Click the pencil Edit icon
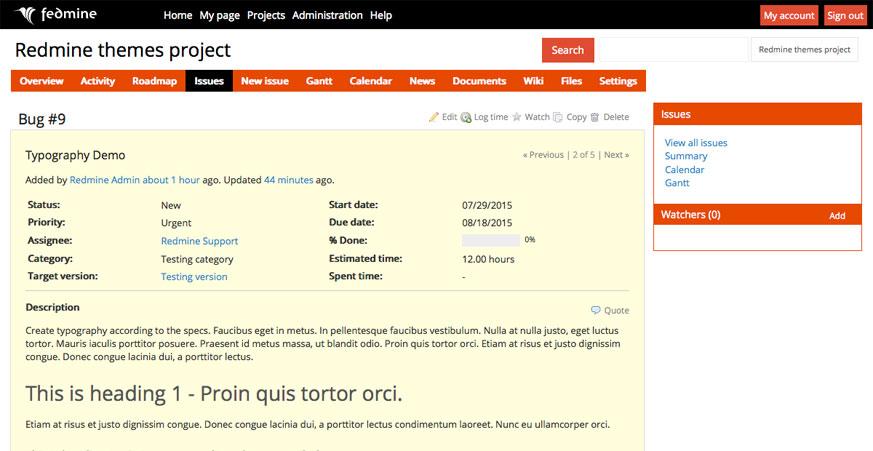The image size is (873, 451). [x=434, y=117]
